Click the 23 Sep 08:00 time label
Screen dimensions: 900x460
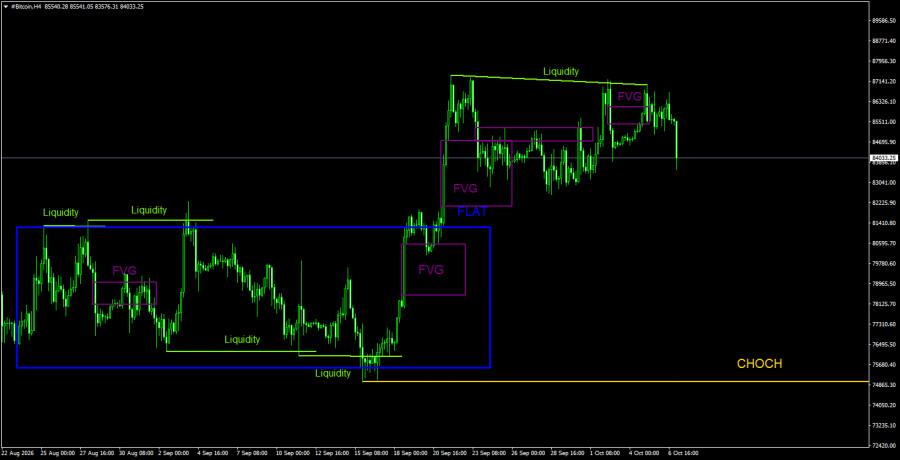[x=488, y=453]
